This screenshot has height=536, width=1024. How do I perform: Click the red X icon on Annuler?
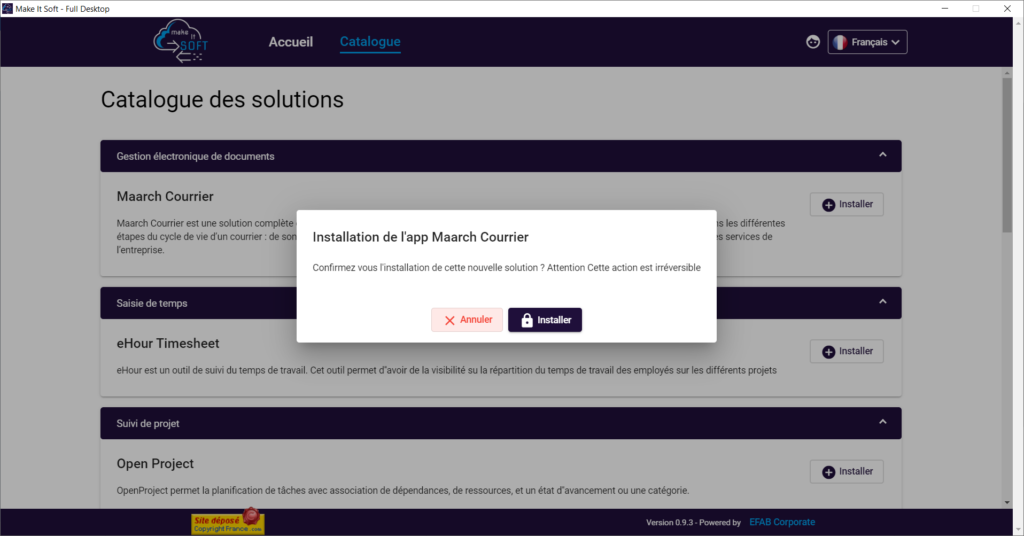pyautogui.click(x=449, y=321)
